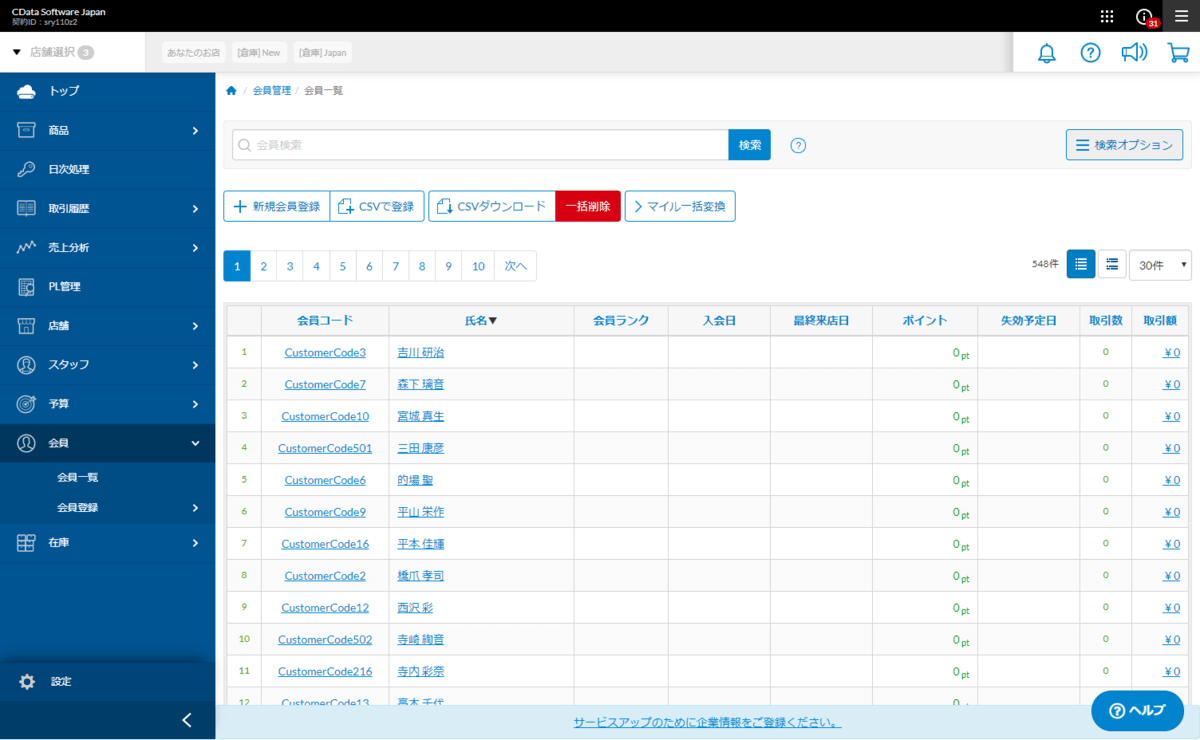Open the 30件 page size dropdown
1200x740 pixels.
(x=1160, y=265)
